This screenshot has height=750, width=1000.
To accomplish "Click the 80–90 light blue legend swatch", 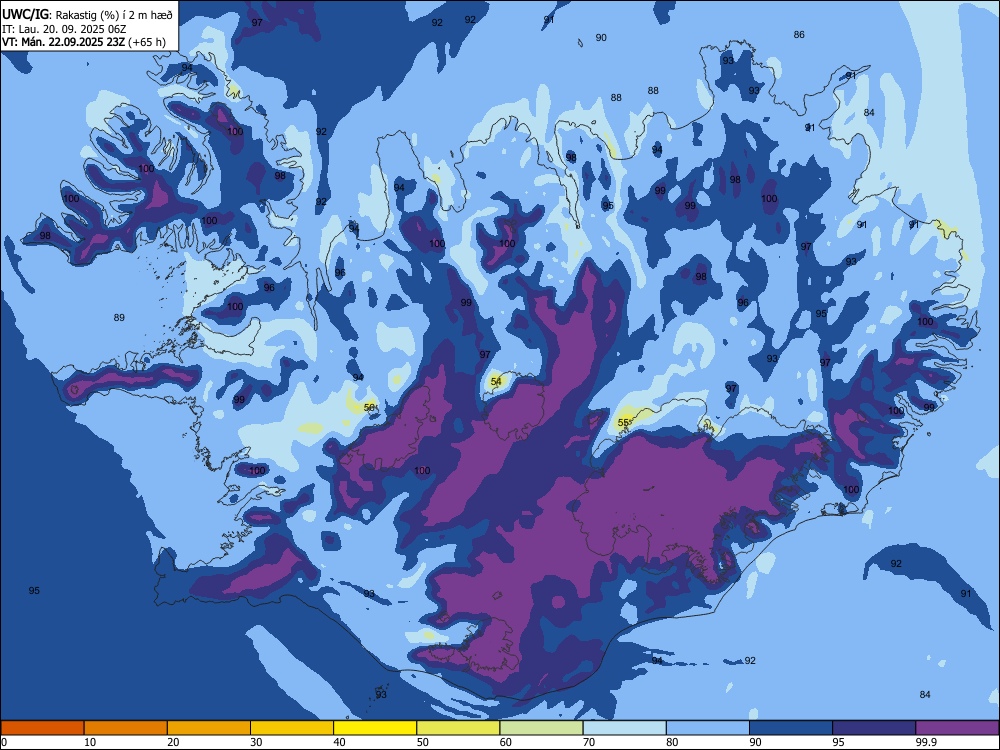I will 708,728.
